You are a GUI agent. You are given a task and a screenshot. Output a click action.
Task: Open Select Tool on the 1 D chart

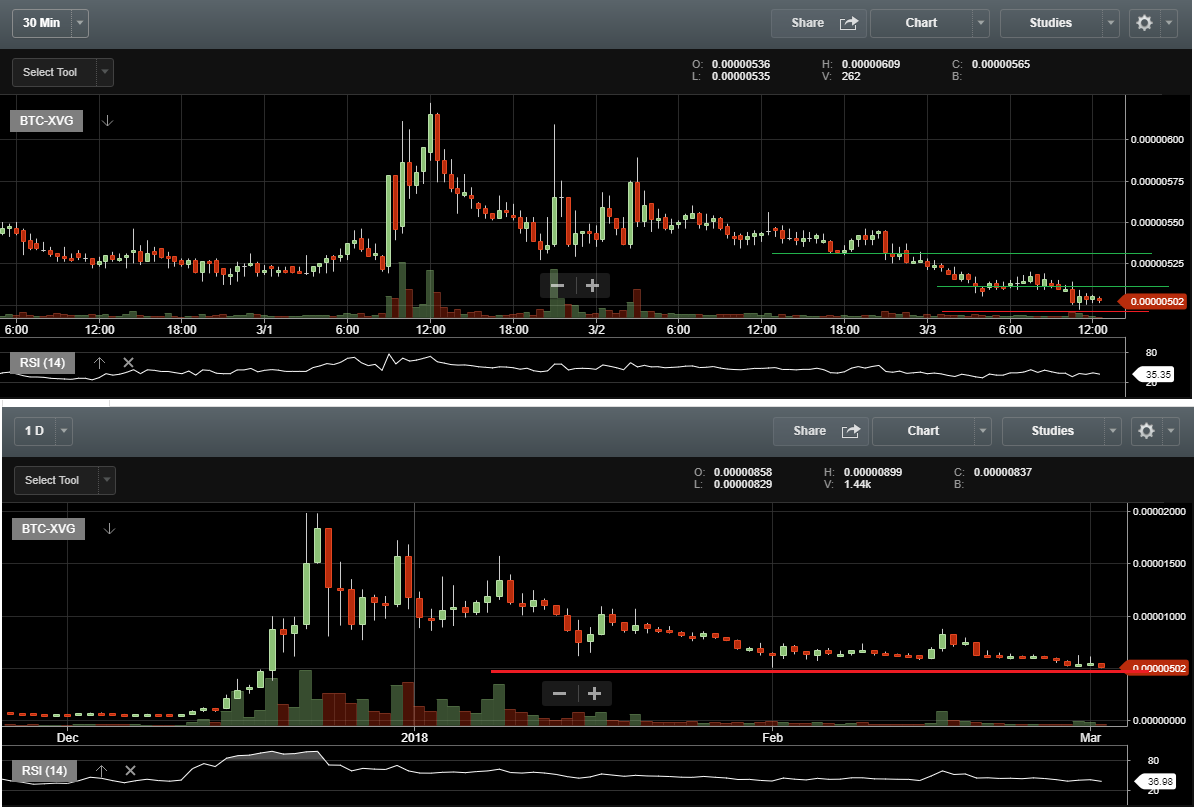coord(65,481)
